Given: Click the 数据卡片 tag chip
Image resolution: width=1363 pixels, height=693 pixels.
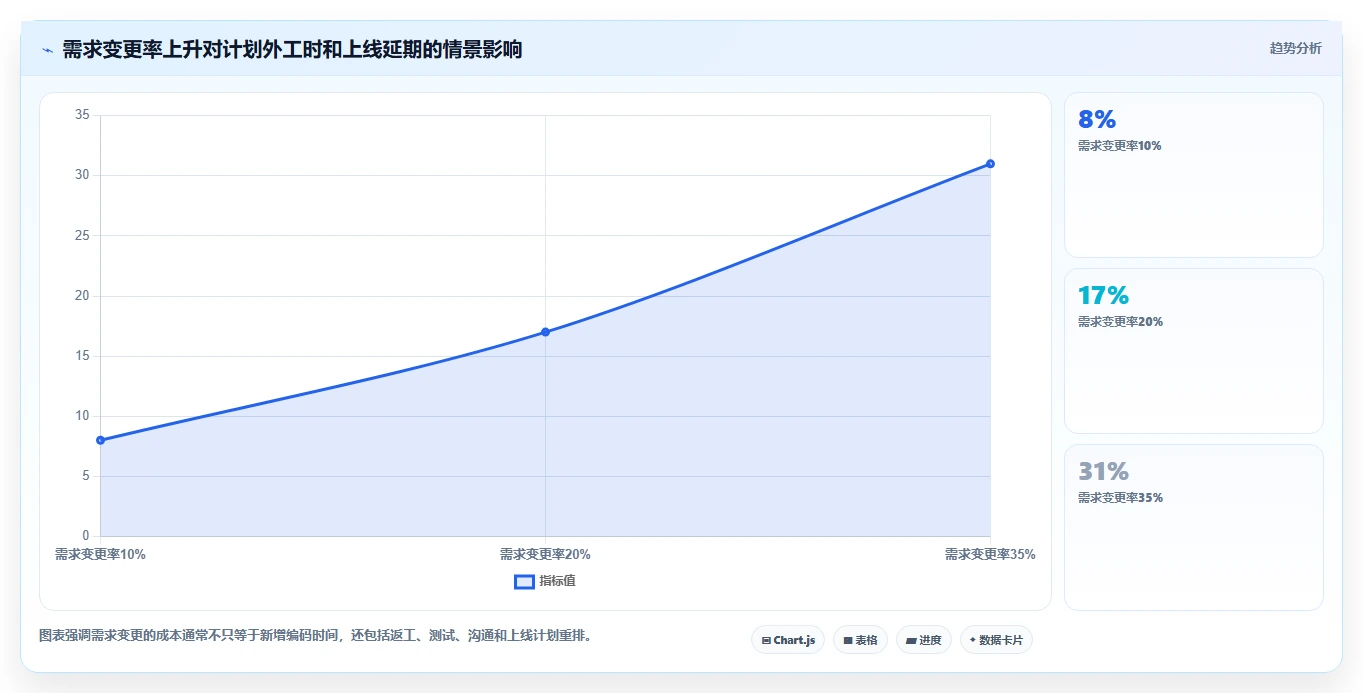Looking at the screenshot, I should coord(996,640).
